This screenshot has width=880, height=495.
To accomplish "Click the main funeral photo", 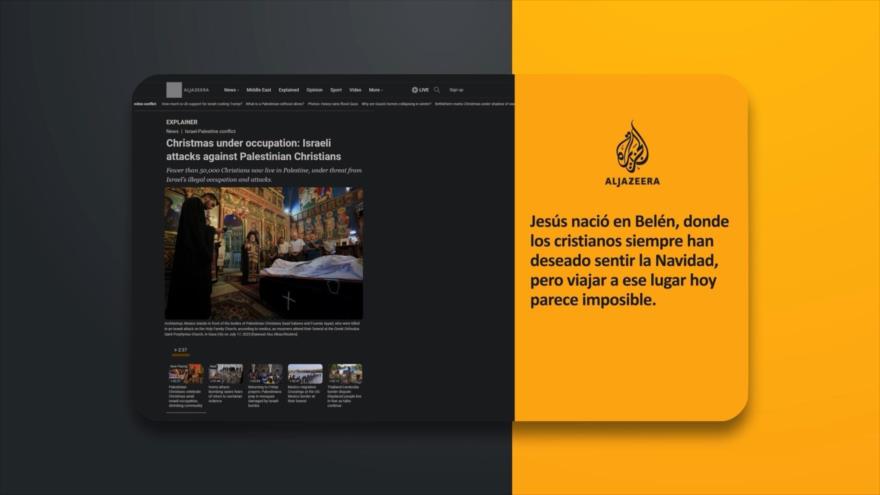I will coord(264,252).
